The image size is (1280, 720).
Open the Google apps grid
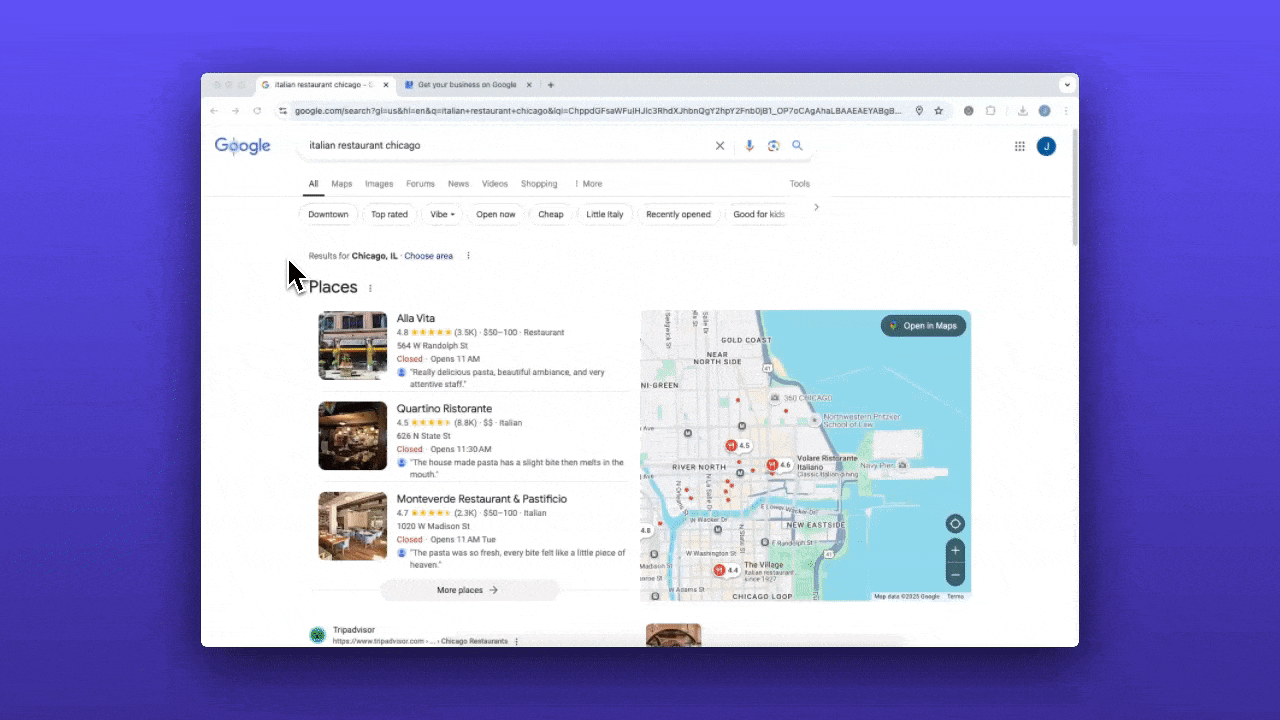click(1019, 146)
